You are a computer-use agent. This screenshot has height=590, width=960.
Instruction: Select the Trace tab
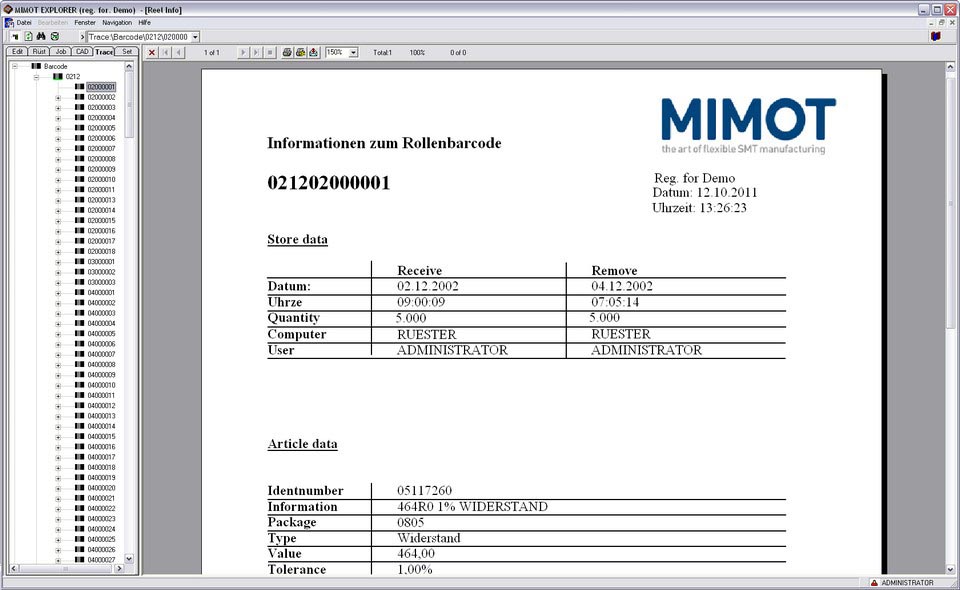tap(104, 52)
